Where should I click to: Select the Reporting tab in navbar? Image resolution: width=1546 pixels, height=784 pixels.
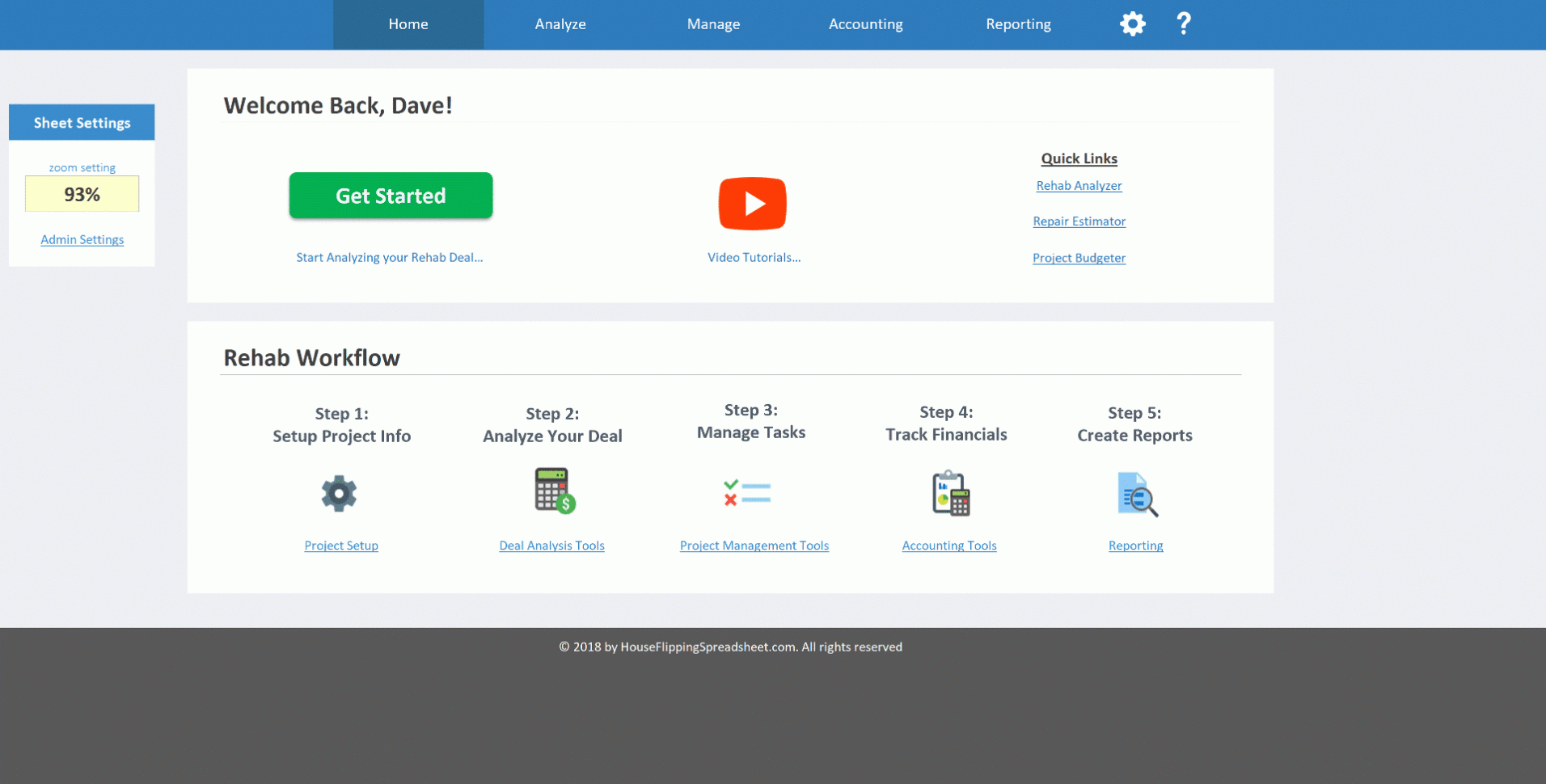(x=1018, y=24)
